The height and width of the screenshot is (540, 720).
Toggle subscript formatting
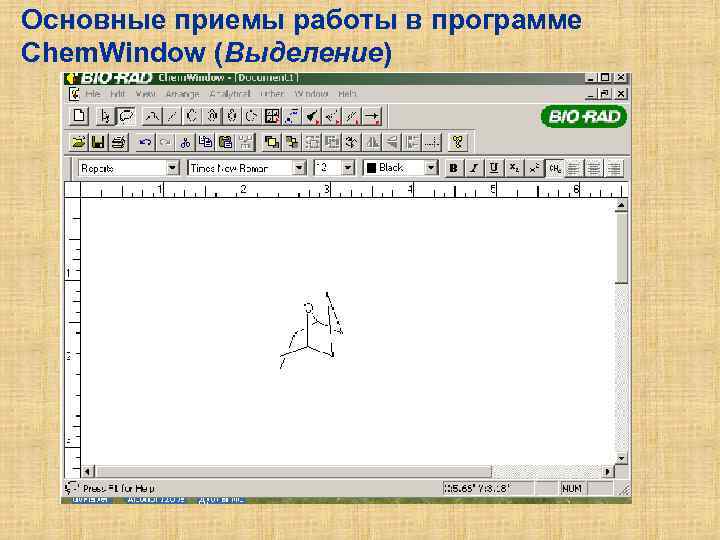[514, 168]
